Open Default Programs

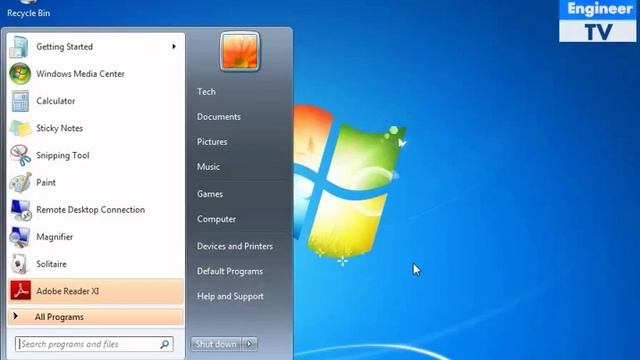pyautogui.click(x=230, y=271)
